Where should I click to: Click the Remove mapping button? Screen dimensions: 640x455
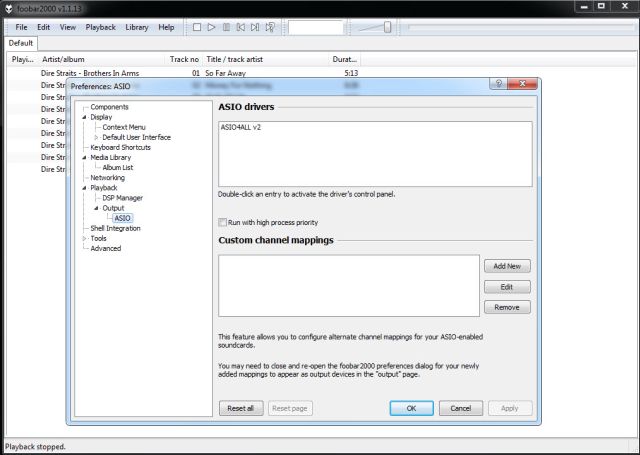[507, 307]
